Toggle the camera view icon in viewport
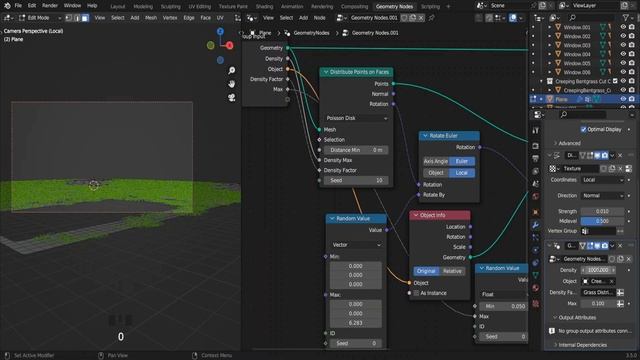Image resolution: width=640 pixels, height=360 pixels. 231,98
